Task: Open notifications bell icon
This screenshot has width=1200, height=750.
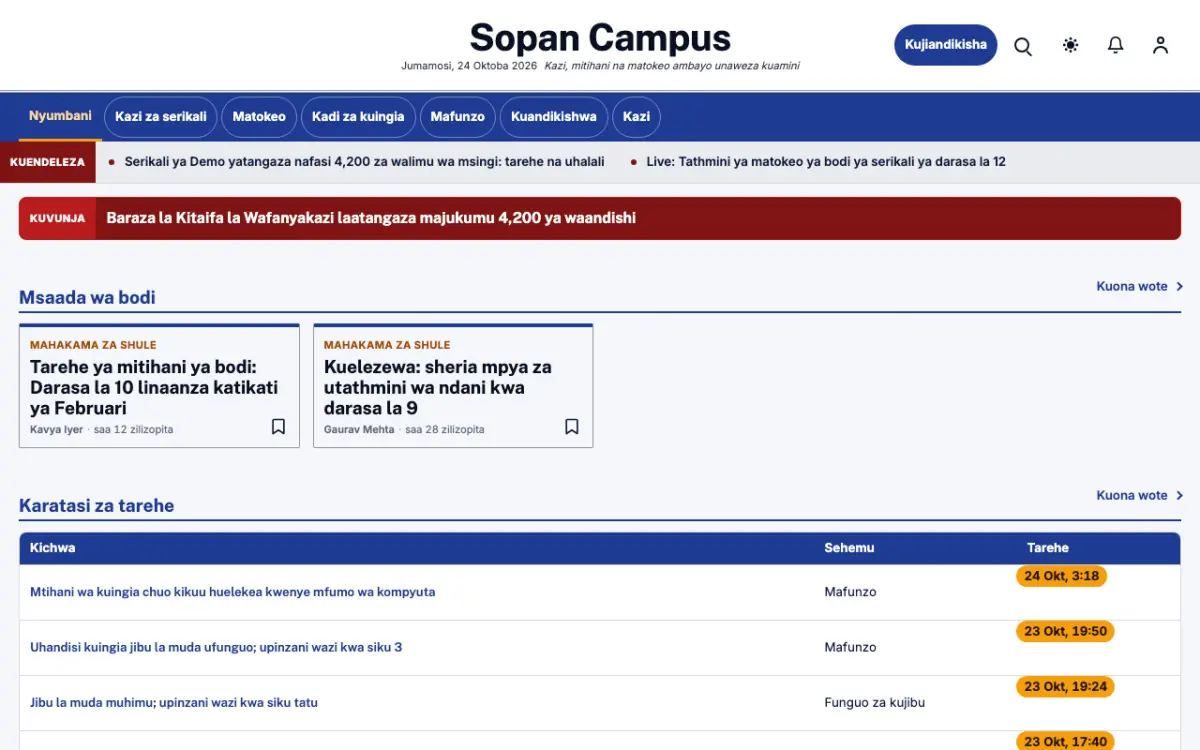Action: coord(1116,45)
